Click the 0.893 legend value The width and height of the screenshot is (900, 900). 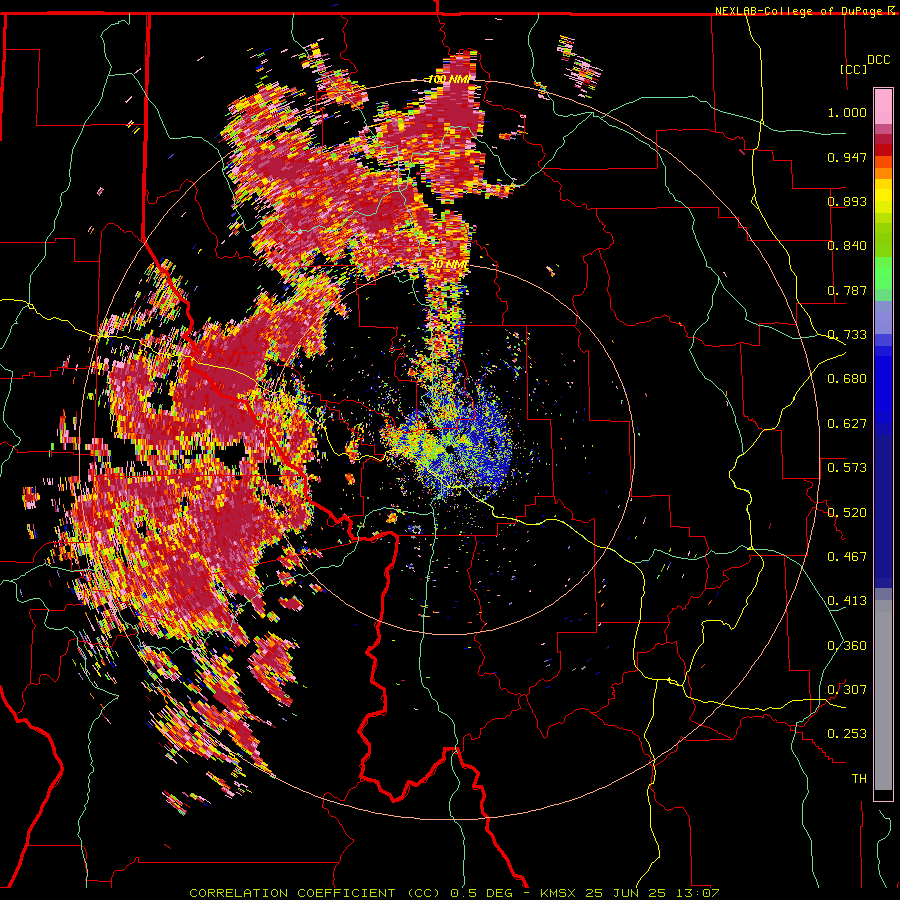tap(847, 201)
